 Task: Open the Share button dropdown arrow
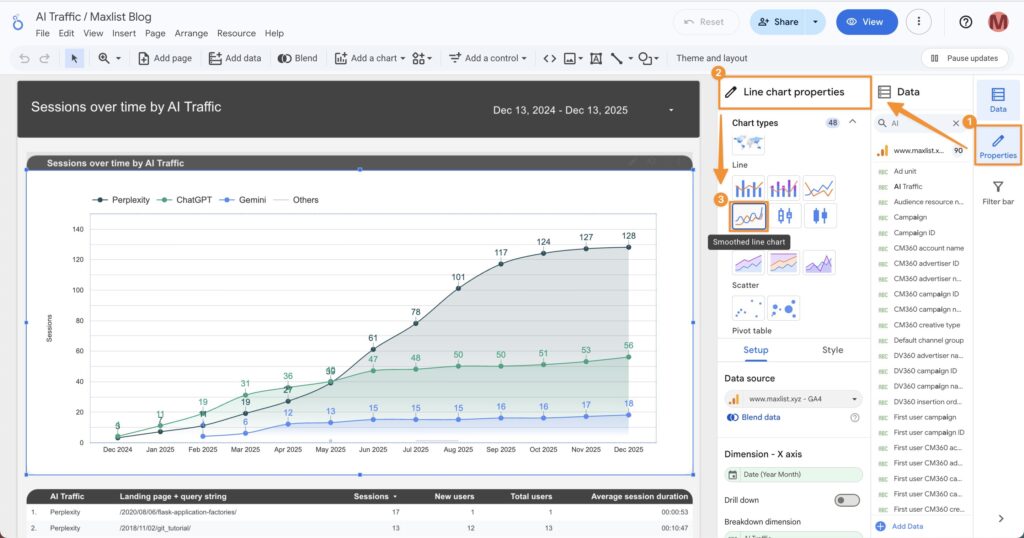[815, 22]
